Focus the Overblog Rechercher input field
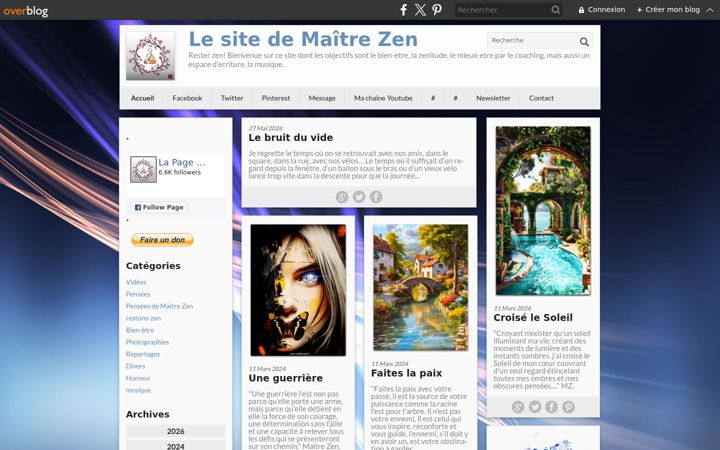 click(x=502, y=10)
